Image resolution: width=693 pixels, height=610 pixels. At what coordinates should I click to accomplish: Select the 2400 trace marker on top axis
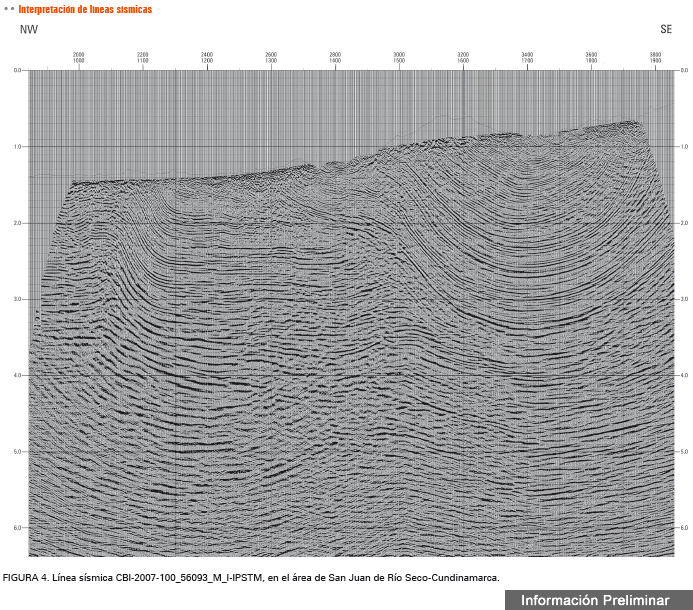(x=207, y=54)
